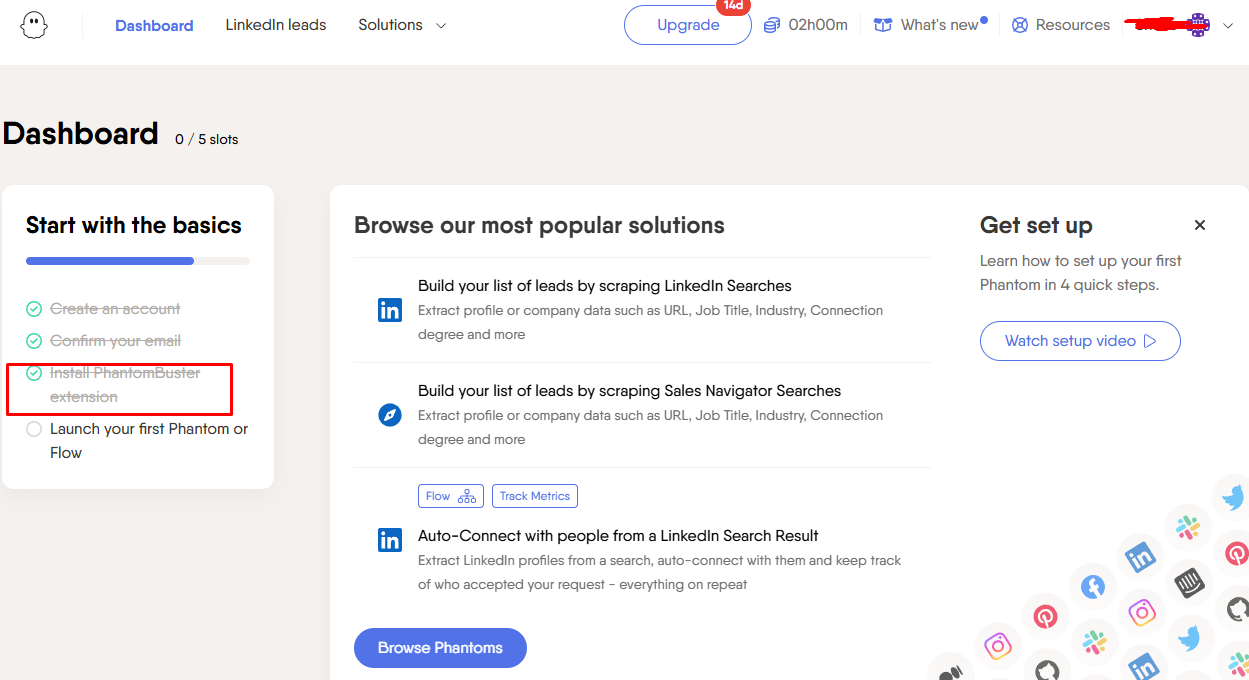This screenshot has height=680, width=1249.
Task: Click the PhantomBuster ghost logo
Action: 34,25
